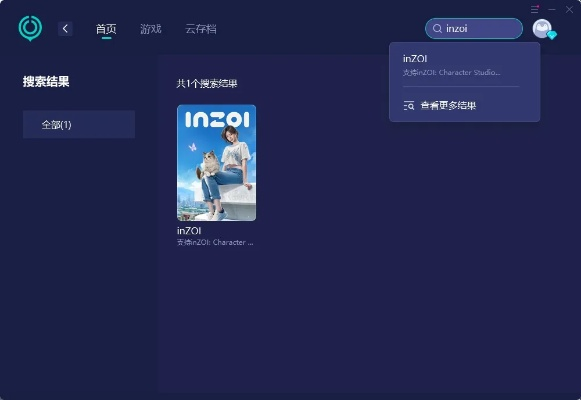This screenshot has height=400, width=581.
Task: Open the user avatar profile
Action: 542,29
